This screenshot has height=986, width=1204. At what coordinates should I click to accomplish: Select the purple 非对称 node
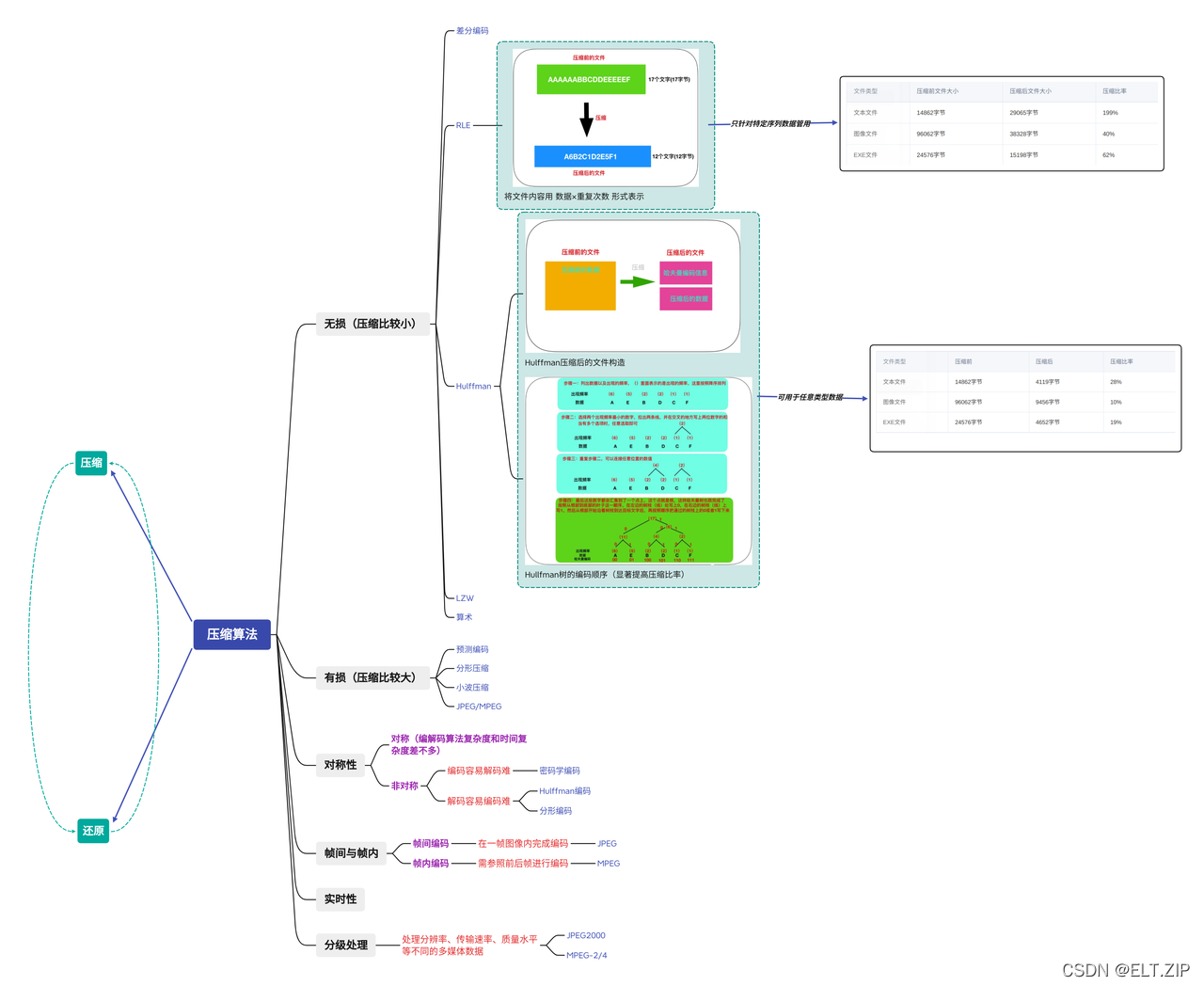click(404, 786)
